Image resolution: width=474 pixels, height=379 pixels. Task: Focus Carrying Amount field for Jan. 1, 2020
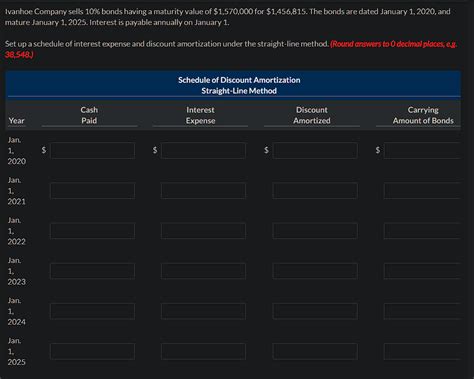coord(422,150)
